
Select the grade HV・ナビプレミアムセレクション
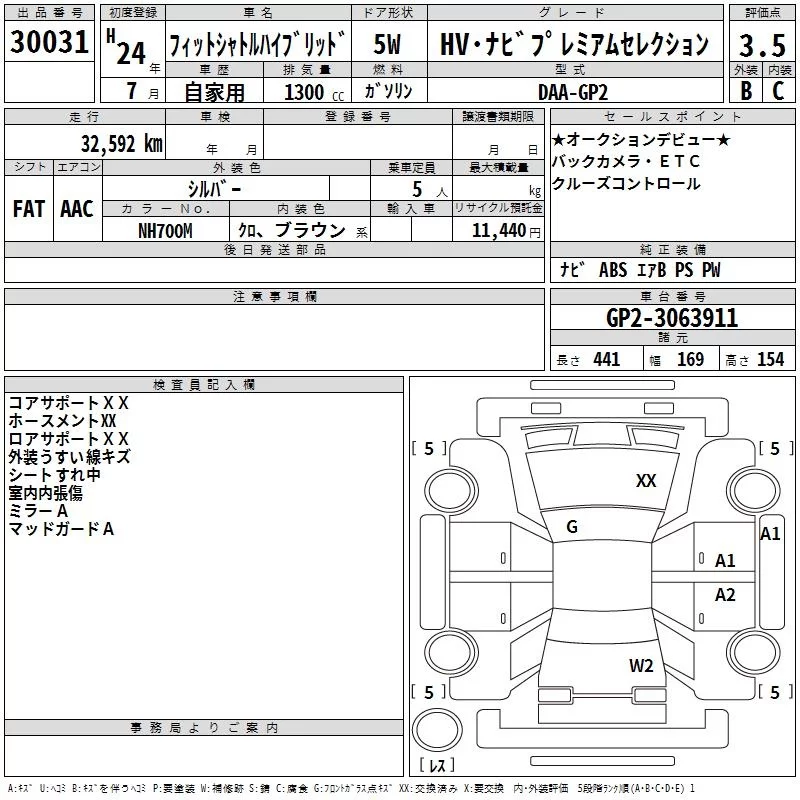click(574, 44)
